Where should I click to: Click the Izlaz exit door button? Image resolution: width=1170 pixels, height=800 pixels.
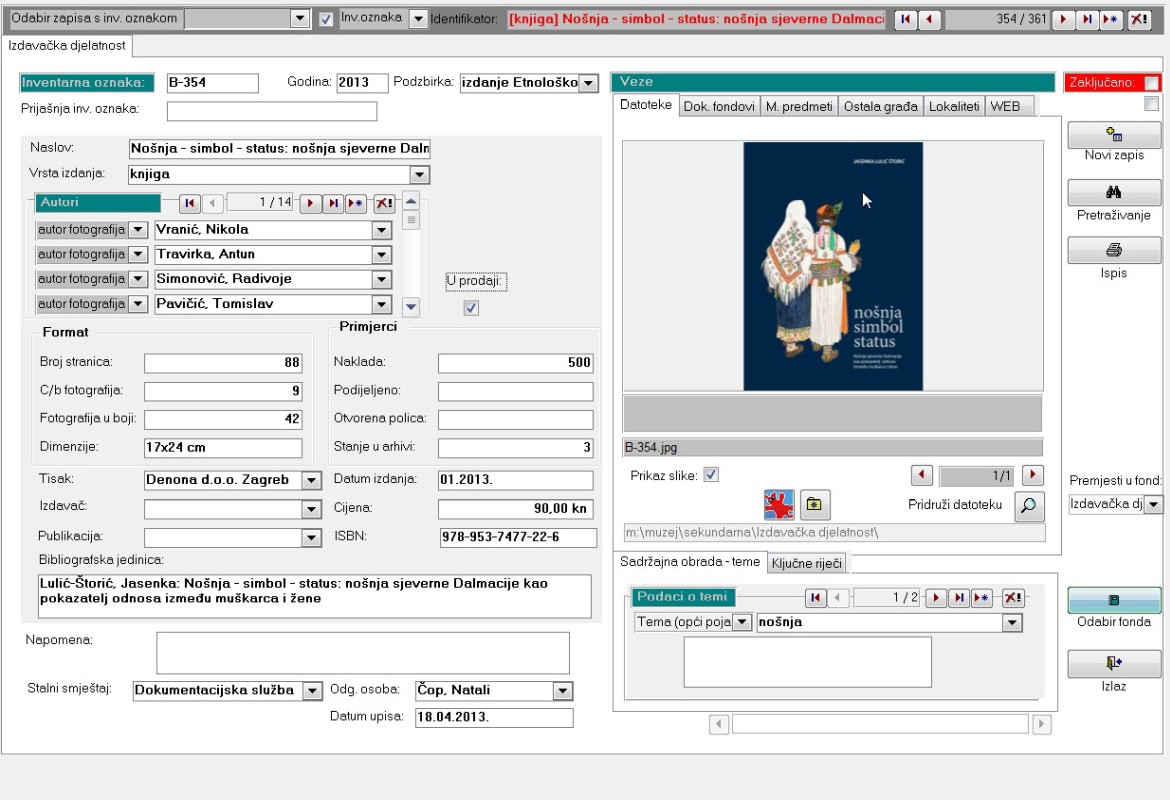(1114, 663)
